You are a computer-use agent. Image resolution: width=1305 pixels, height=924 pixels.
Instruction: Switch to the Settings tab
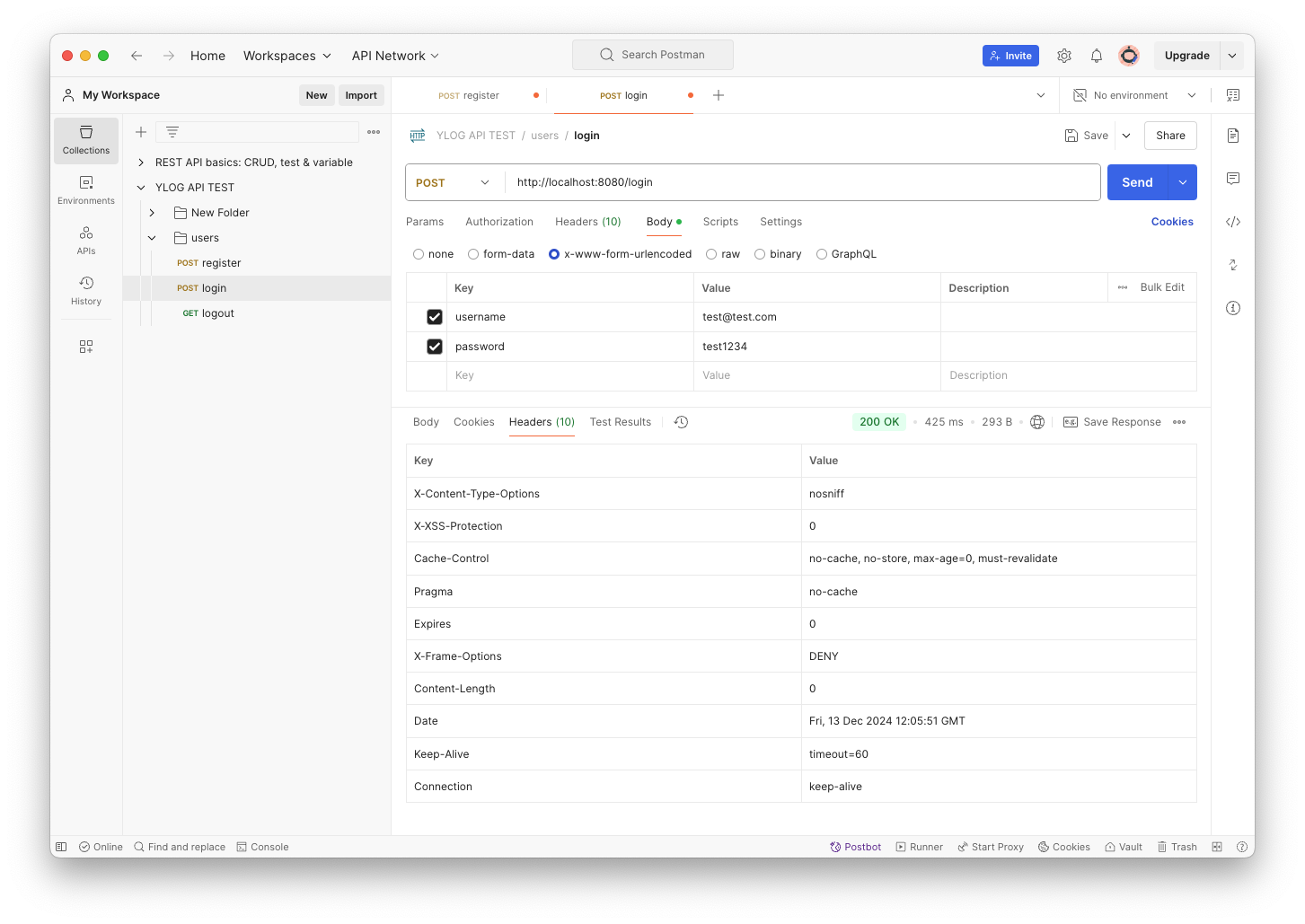(781, 222)
